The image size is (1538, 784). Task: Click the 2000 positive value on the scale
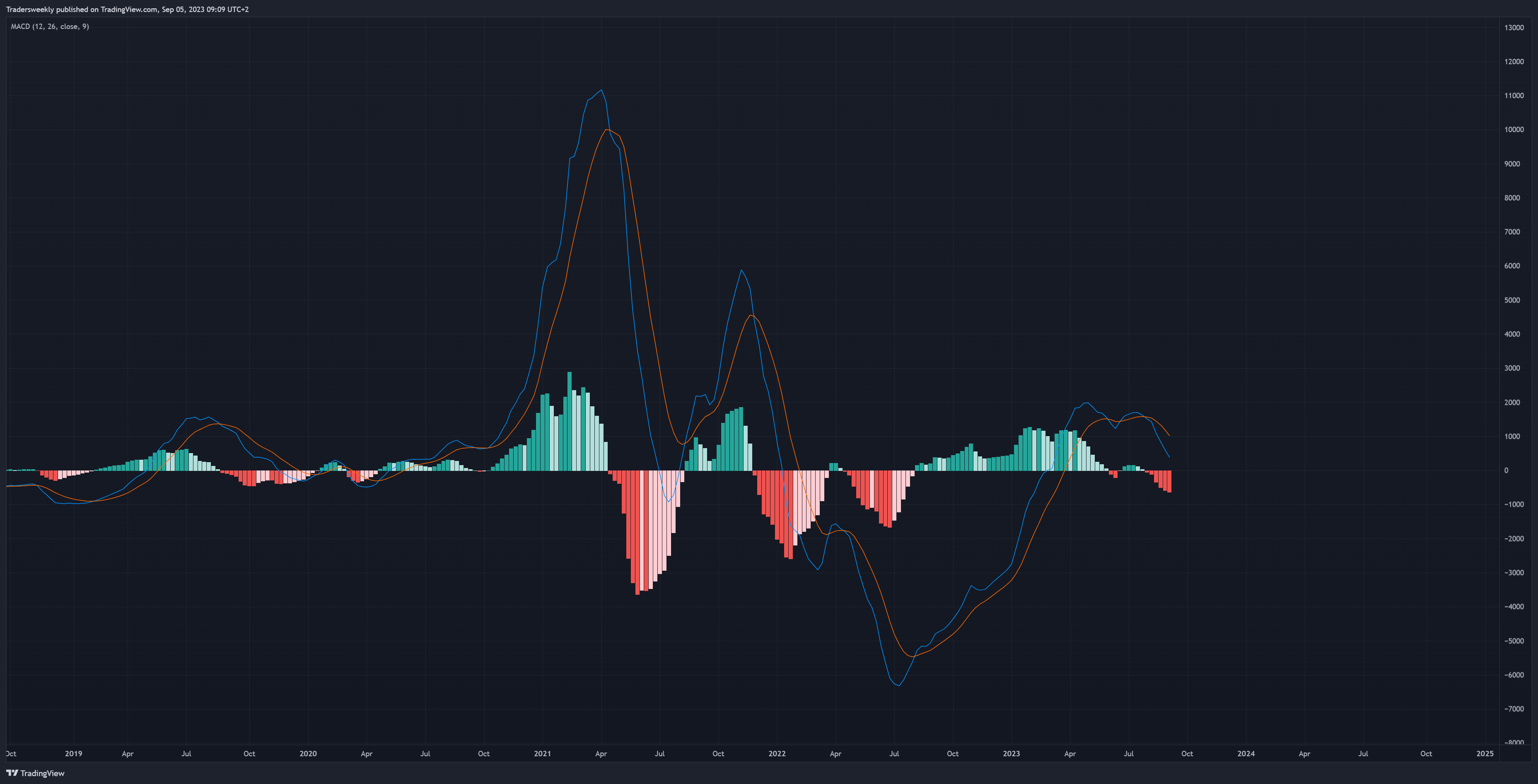coord(1512,403)
